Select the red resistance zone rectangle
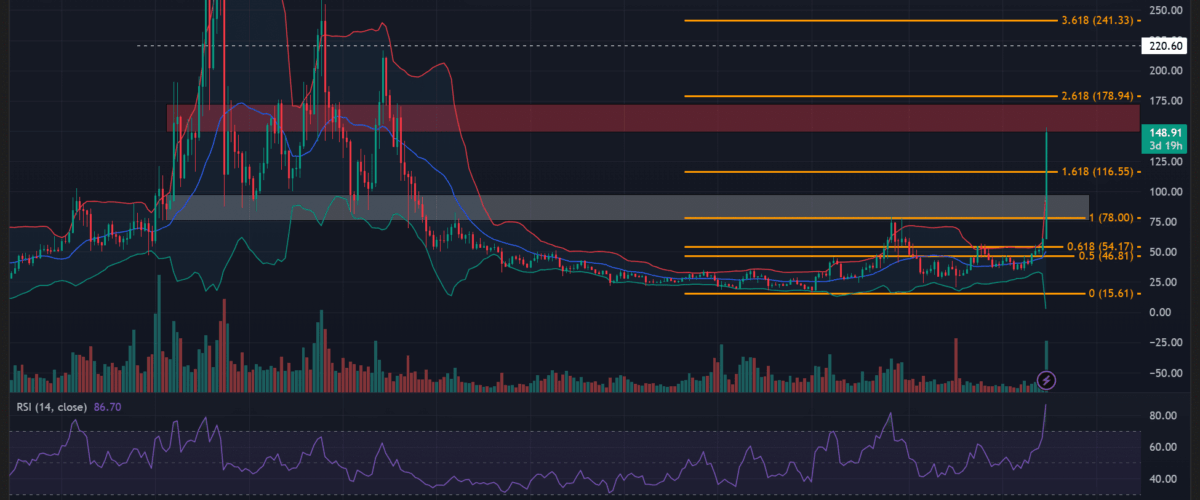The height and width of the screenshot is (500, 1200). tap(600, 118)
